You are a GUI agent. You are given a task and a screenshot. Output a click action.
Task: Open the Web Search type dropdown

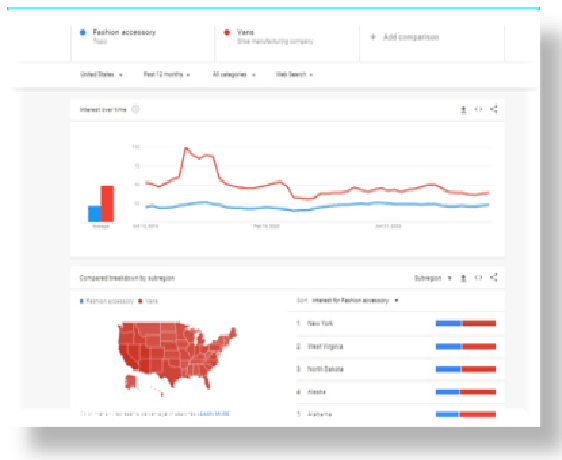tap(294, 75)
